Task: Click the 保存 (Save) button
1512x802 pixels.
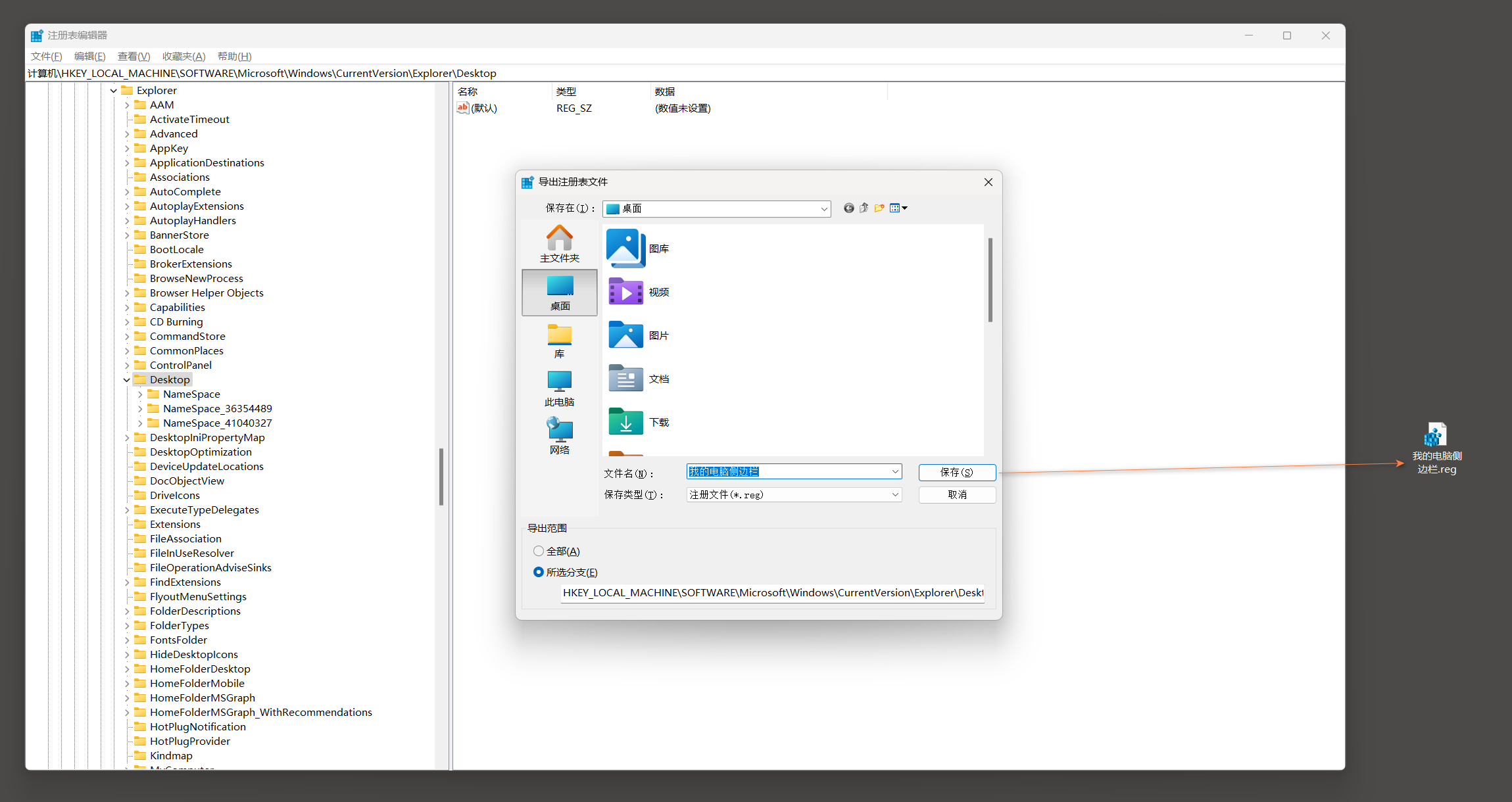Action: (956, 472)
